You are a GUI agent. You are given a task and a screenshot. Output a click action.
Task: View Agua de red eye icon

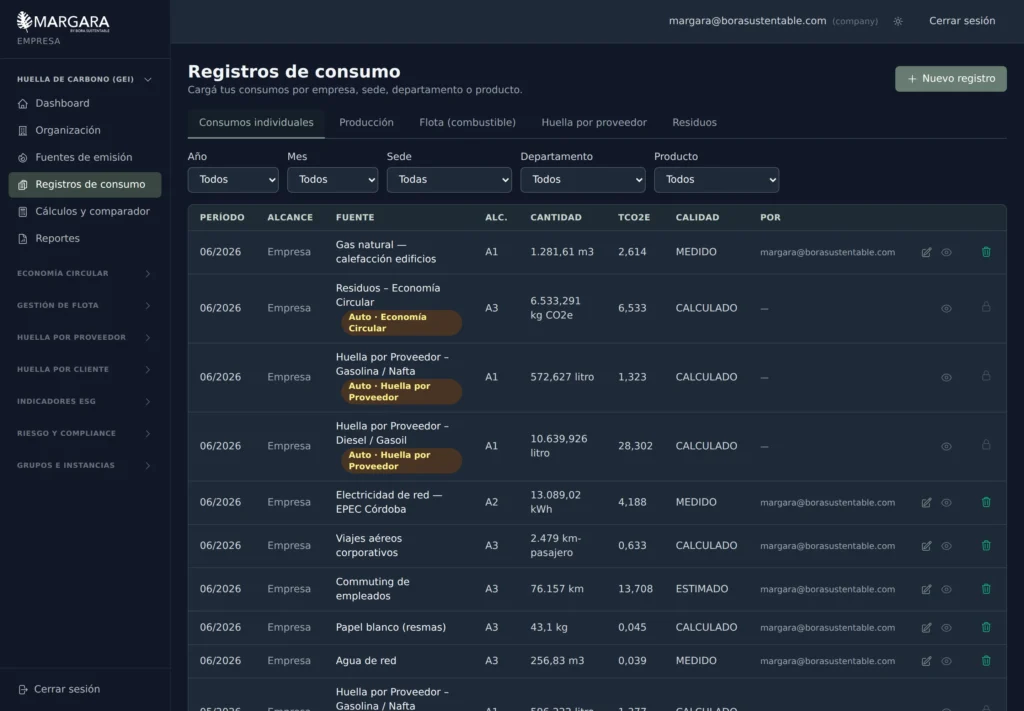point(946,661)
